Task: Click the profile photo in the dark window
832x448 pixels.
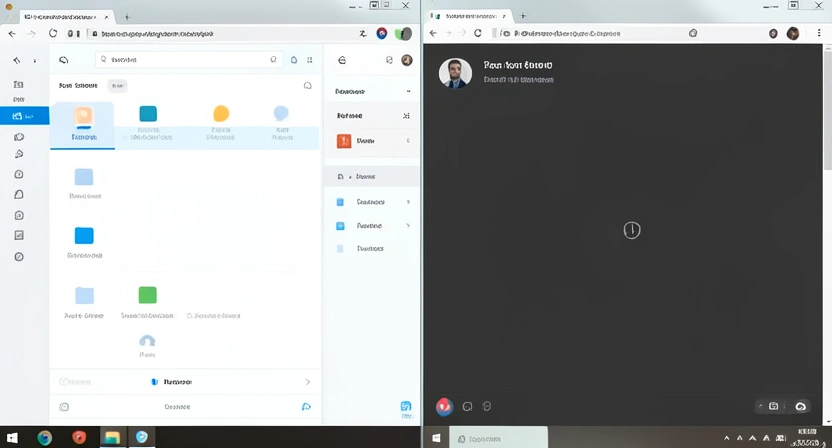Action: pyautogui.click(x=455, y=73)
